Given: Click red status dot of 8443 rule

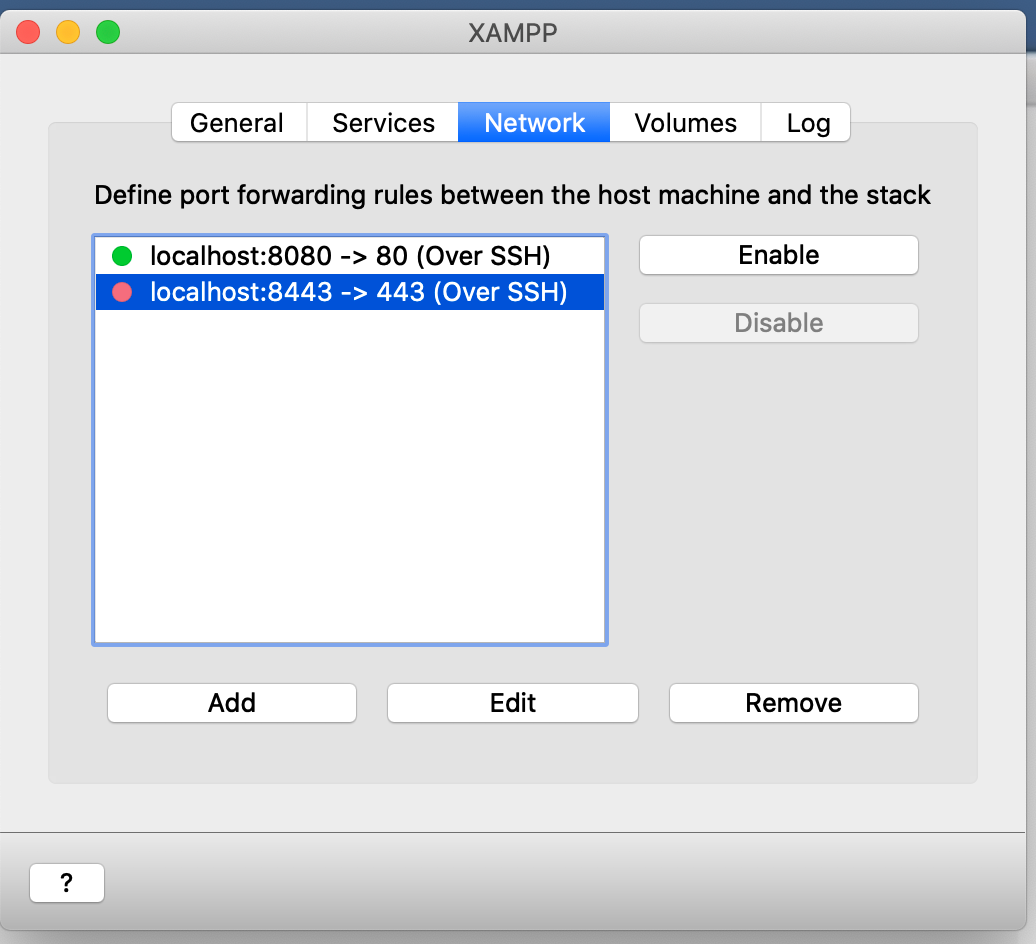Looking at the screenshot, I should point(122,292).
